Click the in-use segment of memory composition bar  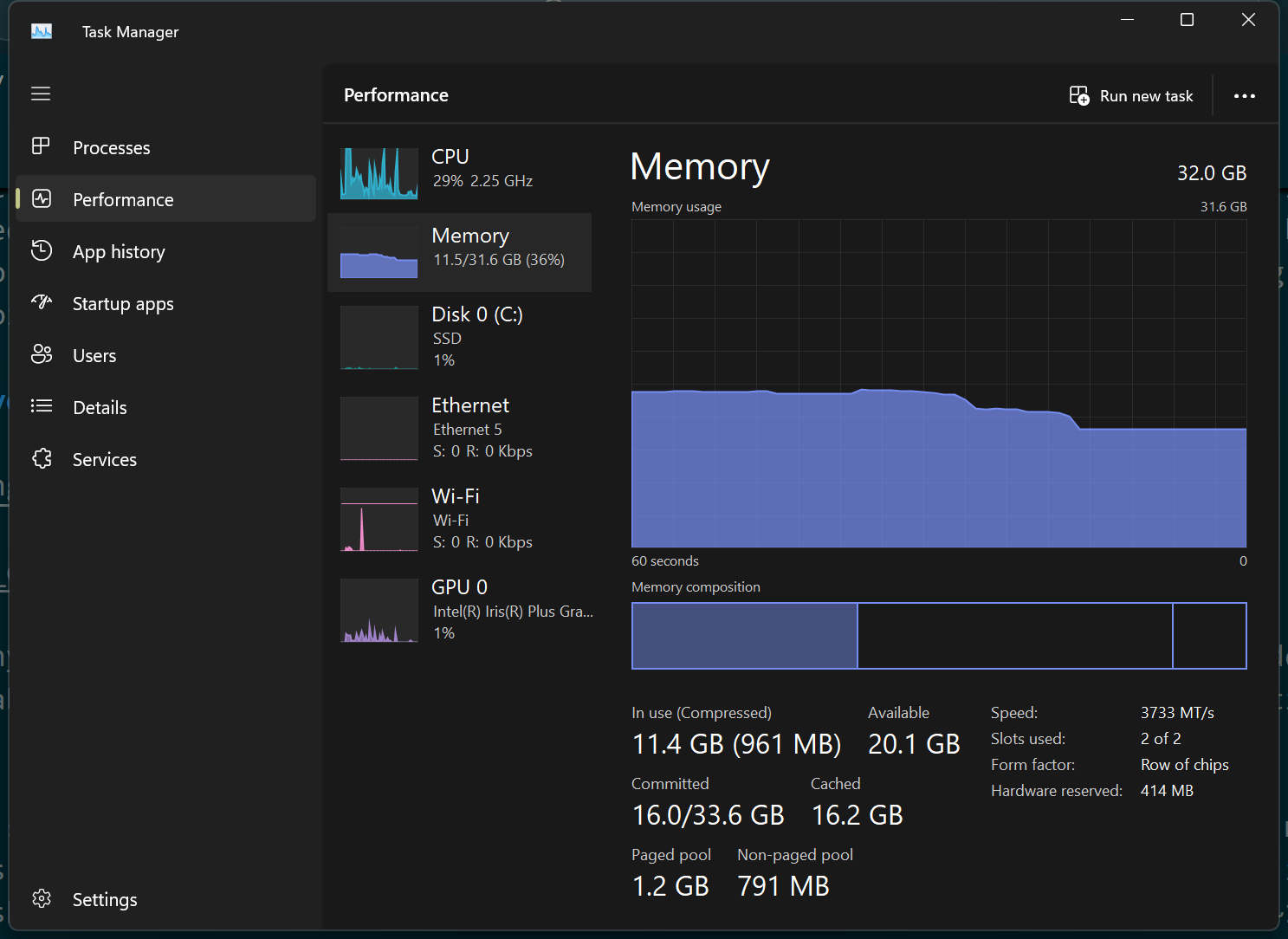click(x=744, y=636)
